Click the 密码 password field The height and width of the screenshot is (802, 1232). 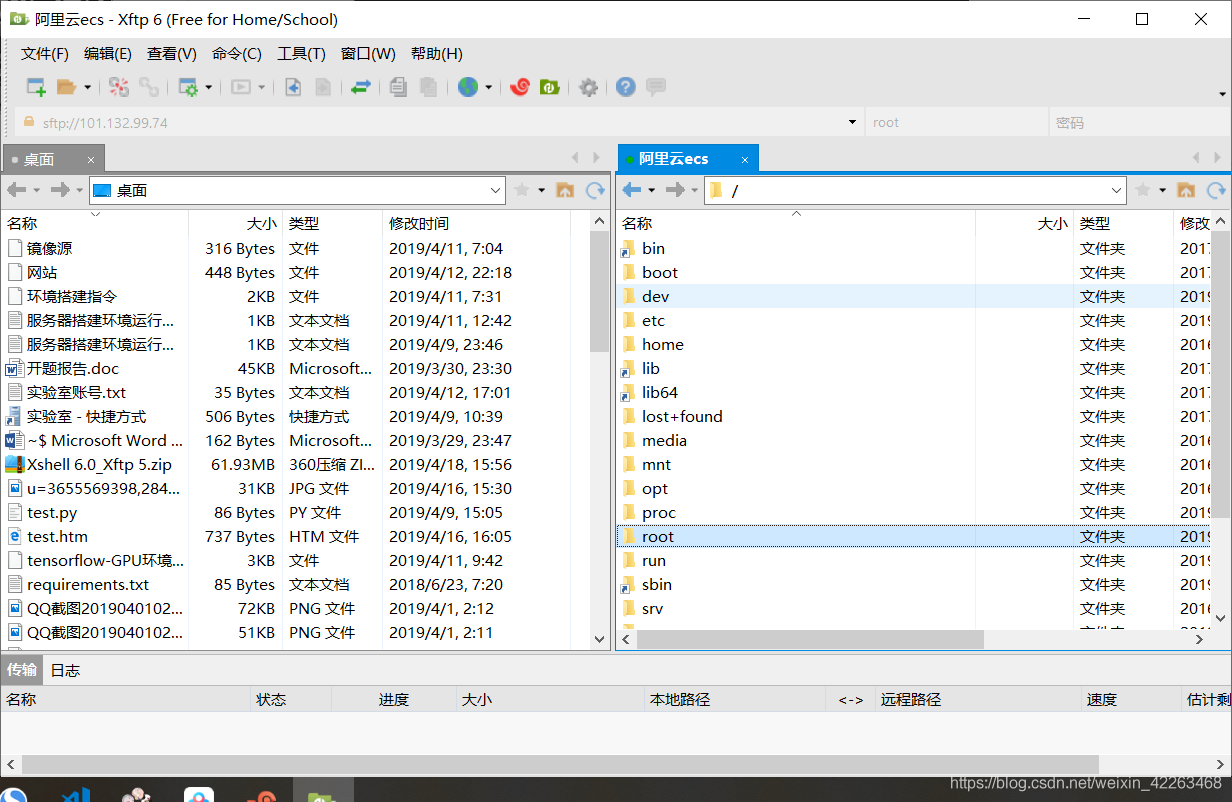coord(1138,123)
